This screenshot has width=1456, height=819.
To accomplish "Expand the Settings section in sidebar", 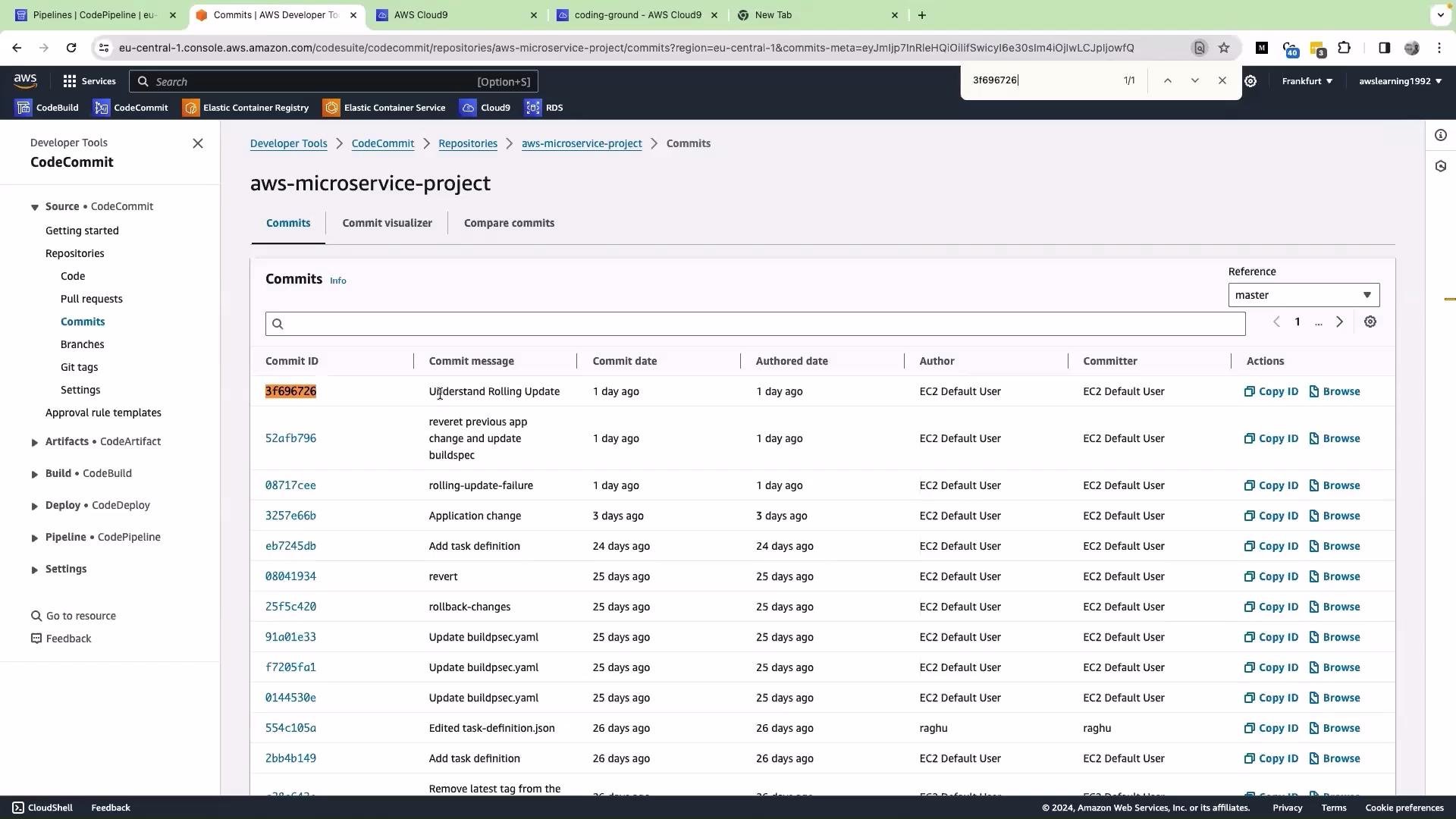I will (x=35, y=570).
